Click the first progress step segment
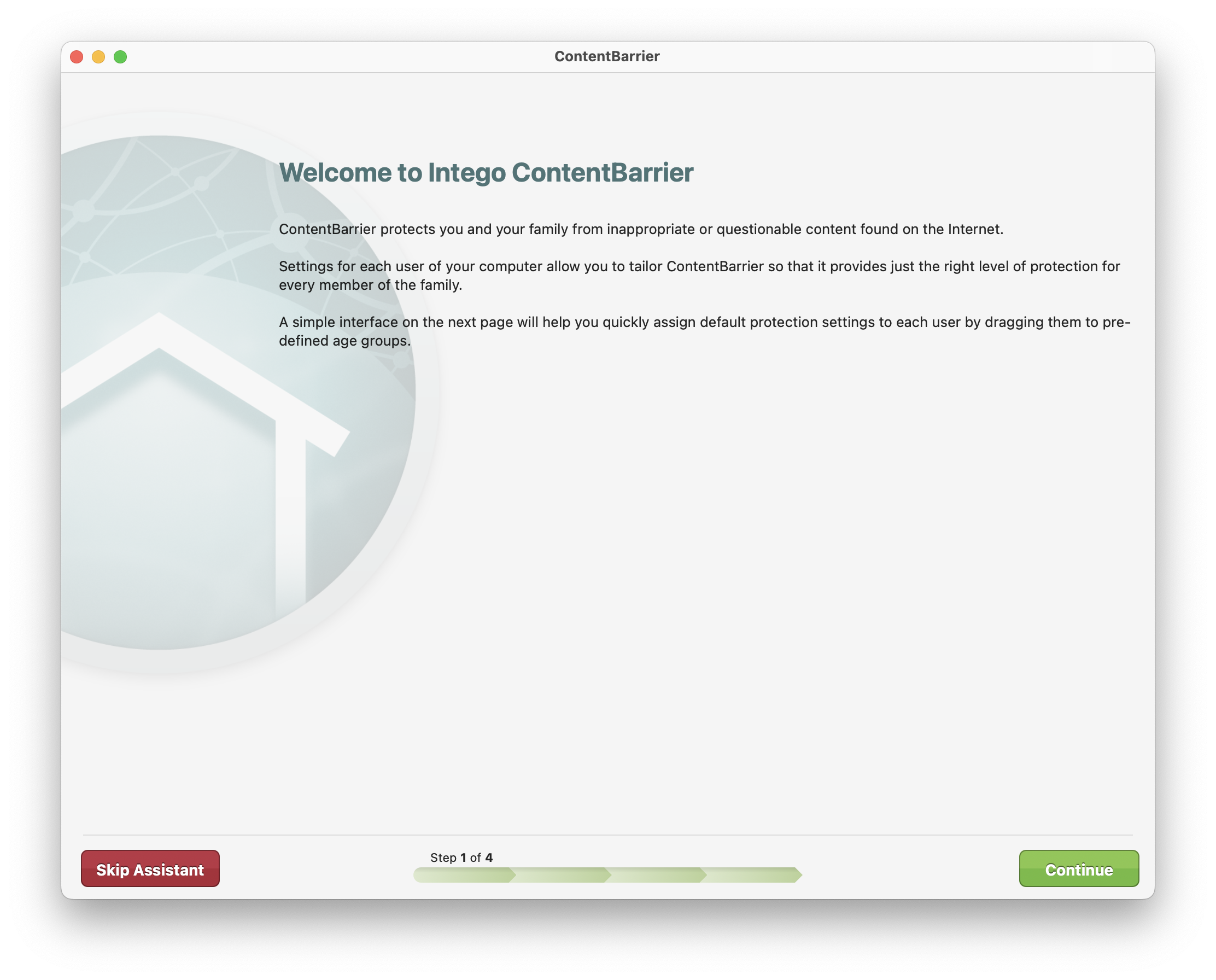 (x=464, y=875)
